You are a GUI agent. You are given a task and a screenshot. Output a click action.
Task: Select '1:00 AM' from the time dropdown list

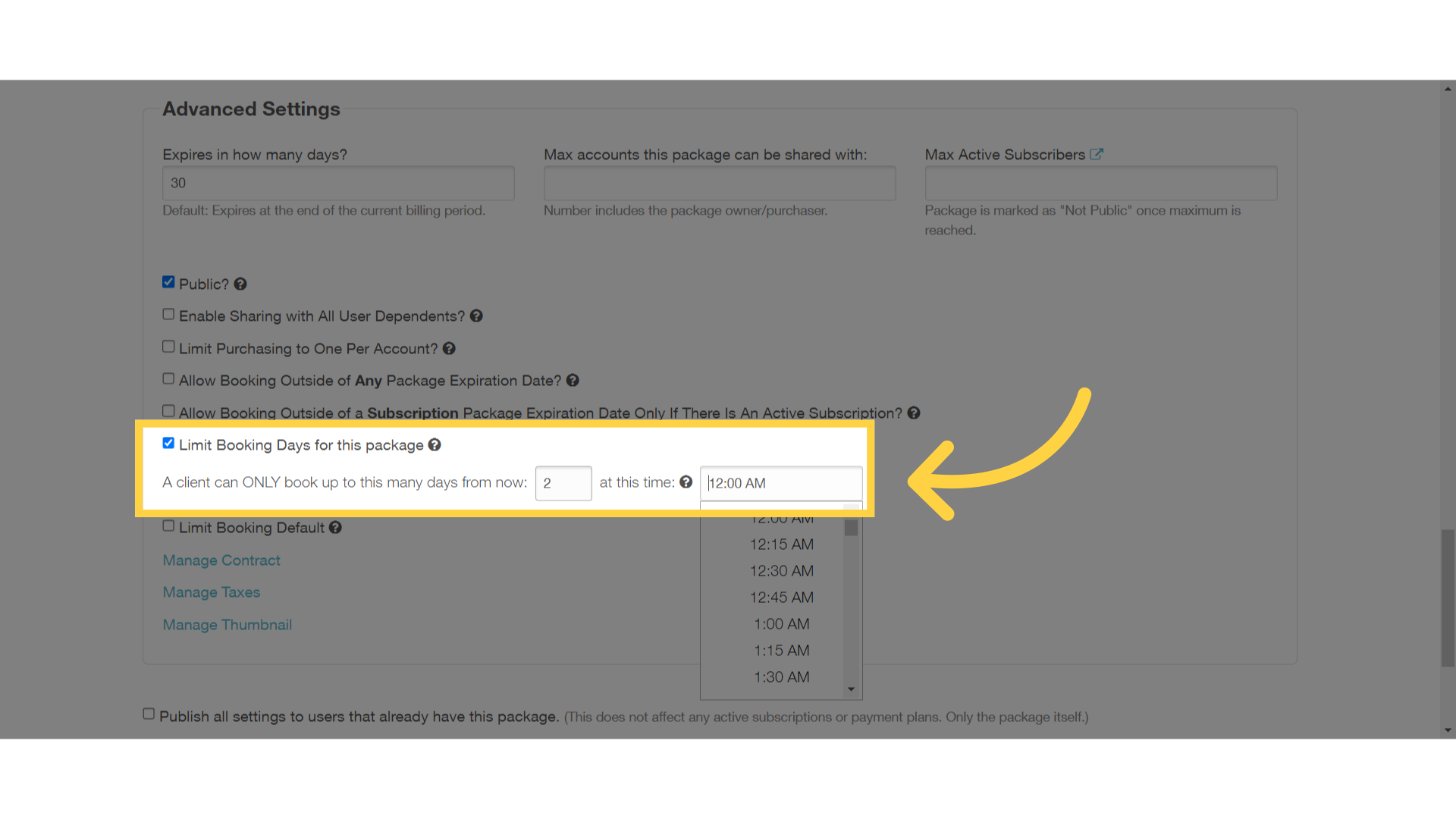(x=781, y=623)
